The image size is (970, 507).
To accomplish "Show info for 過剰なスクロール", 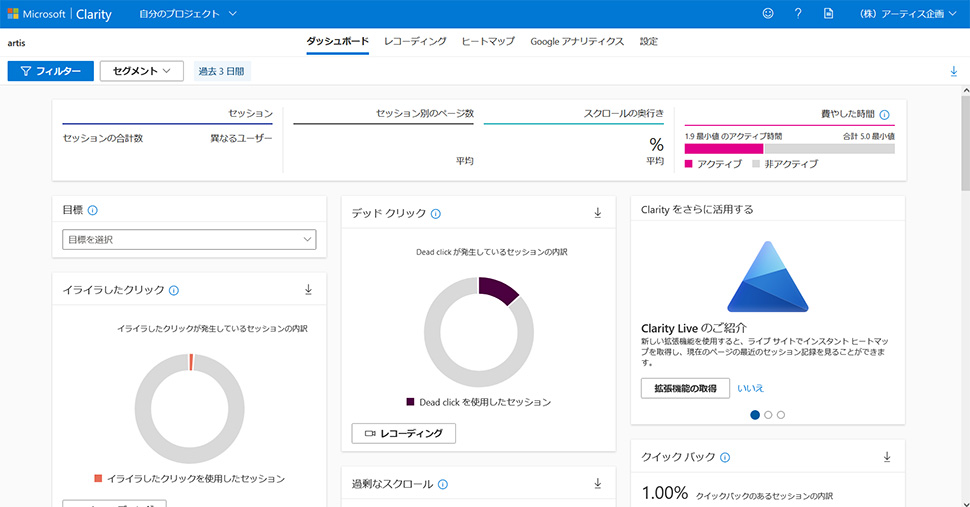I will 443,484.
